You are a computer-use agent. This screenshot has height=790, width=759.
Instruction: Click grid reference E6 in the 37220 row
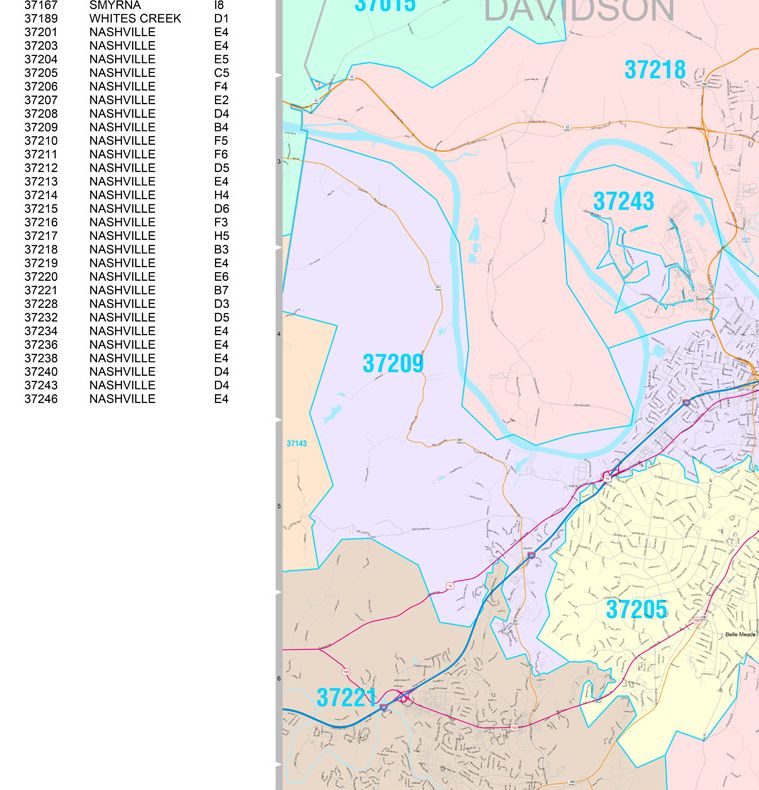pos(221,277)
